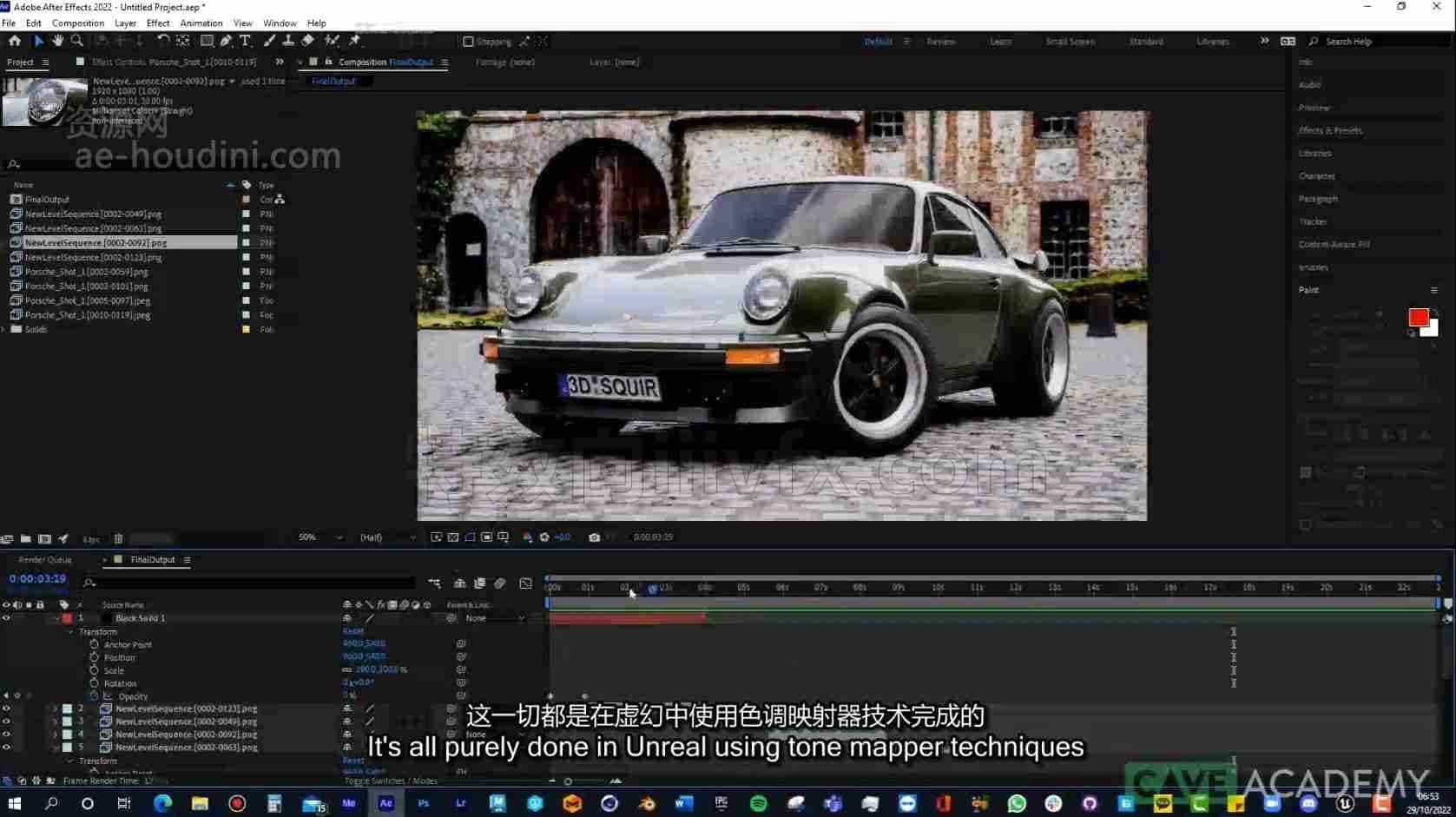Viewport: 1456px width, 817px height.
Task: Open the Graph Editor in timeline
Action: 525,583
